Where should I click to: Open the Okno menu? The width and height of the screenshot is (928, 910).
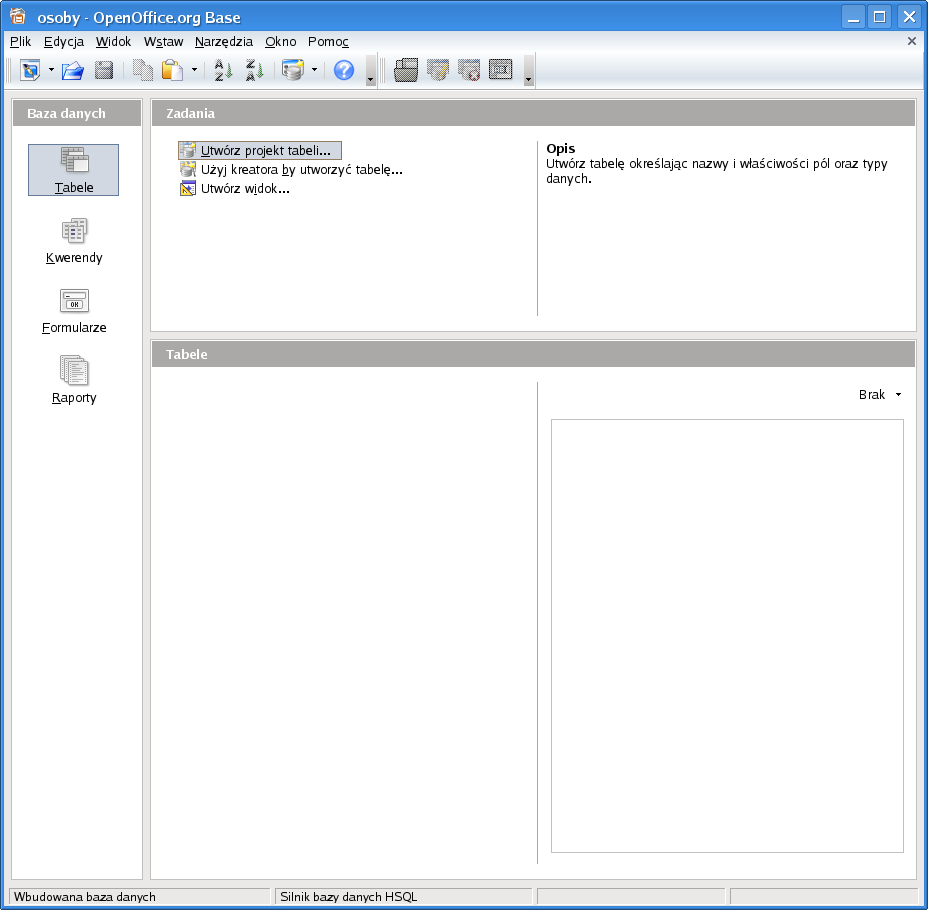point(281,41)
